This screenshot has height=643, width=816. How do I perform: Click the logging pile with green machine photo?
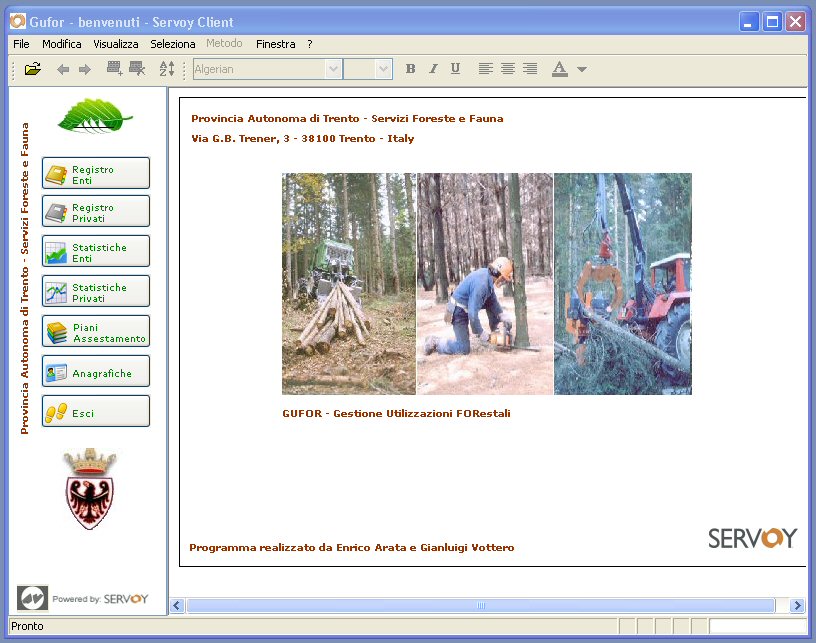coord(349,284)
